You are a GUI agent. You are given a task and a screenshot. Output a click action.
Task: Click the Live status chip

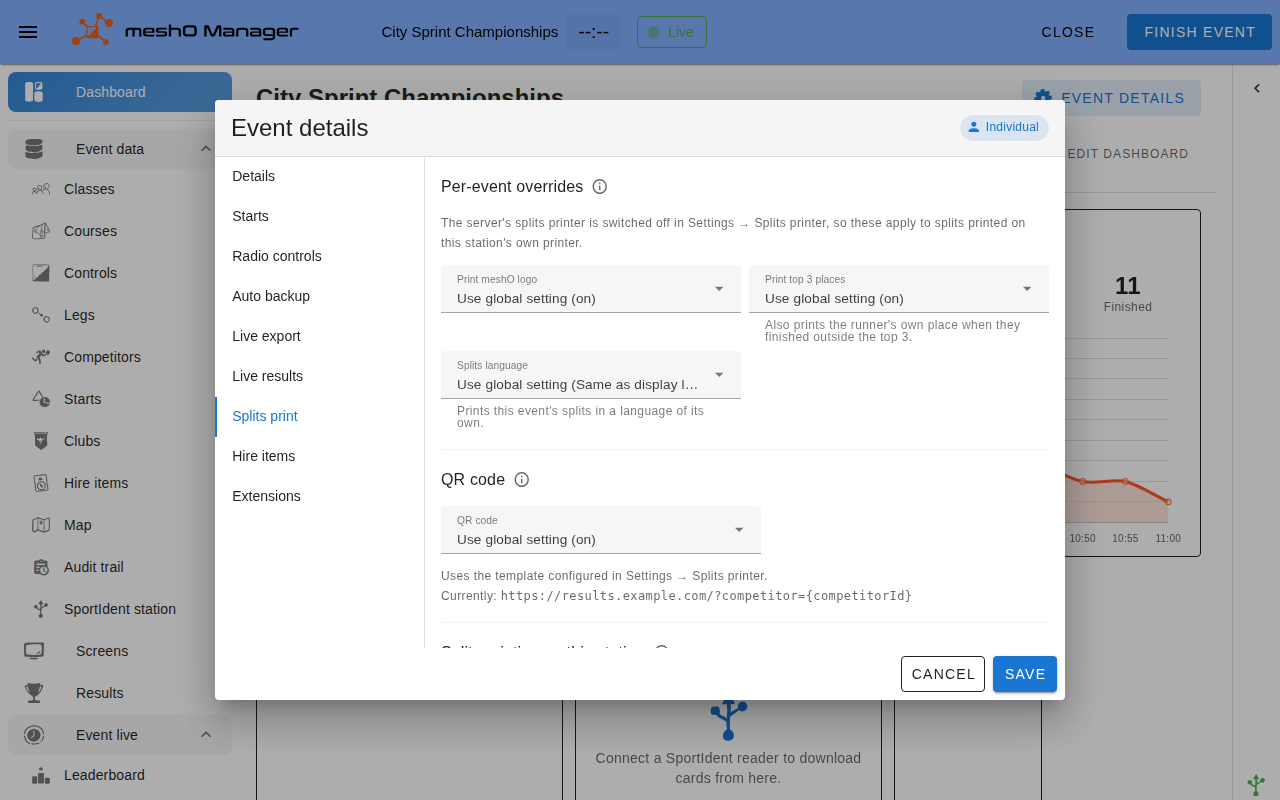coord(672,32)
